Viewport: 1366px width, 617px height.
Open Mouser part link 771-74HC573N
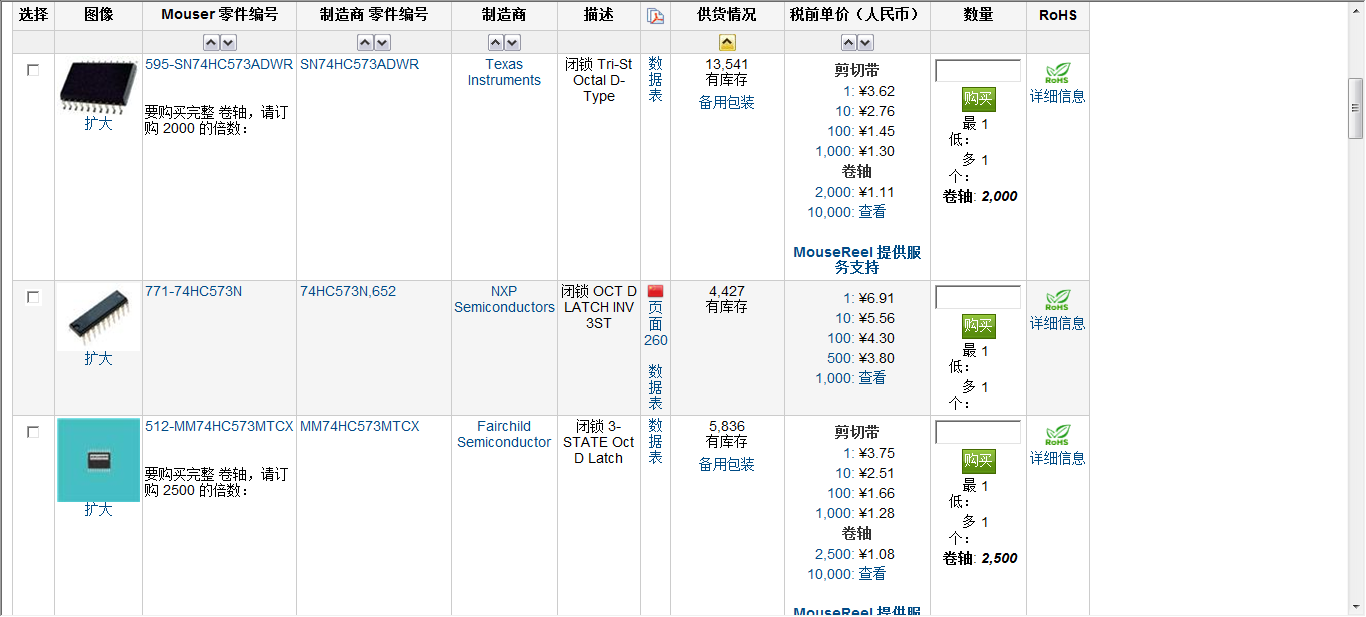click(x=194, y=291)
